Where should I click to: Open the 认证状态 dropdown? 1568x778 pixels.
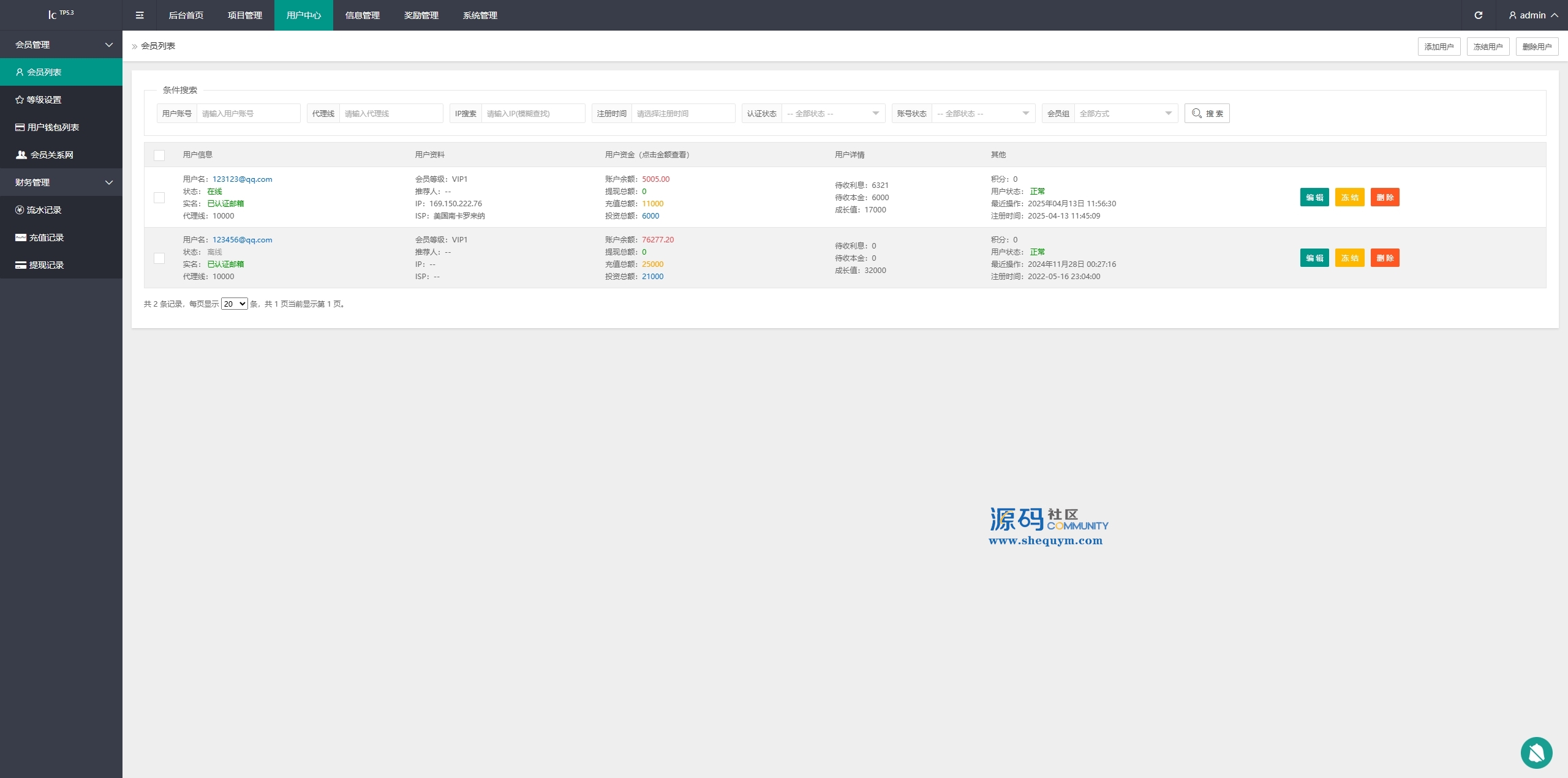tap(833, 114)
